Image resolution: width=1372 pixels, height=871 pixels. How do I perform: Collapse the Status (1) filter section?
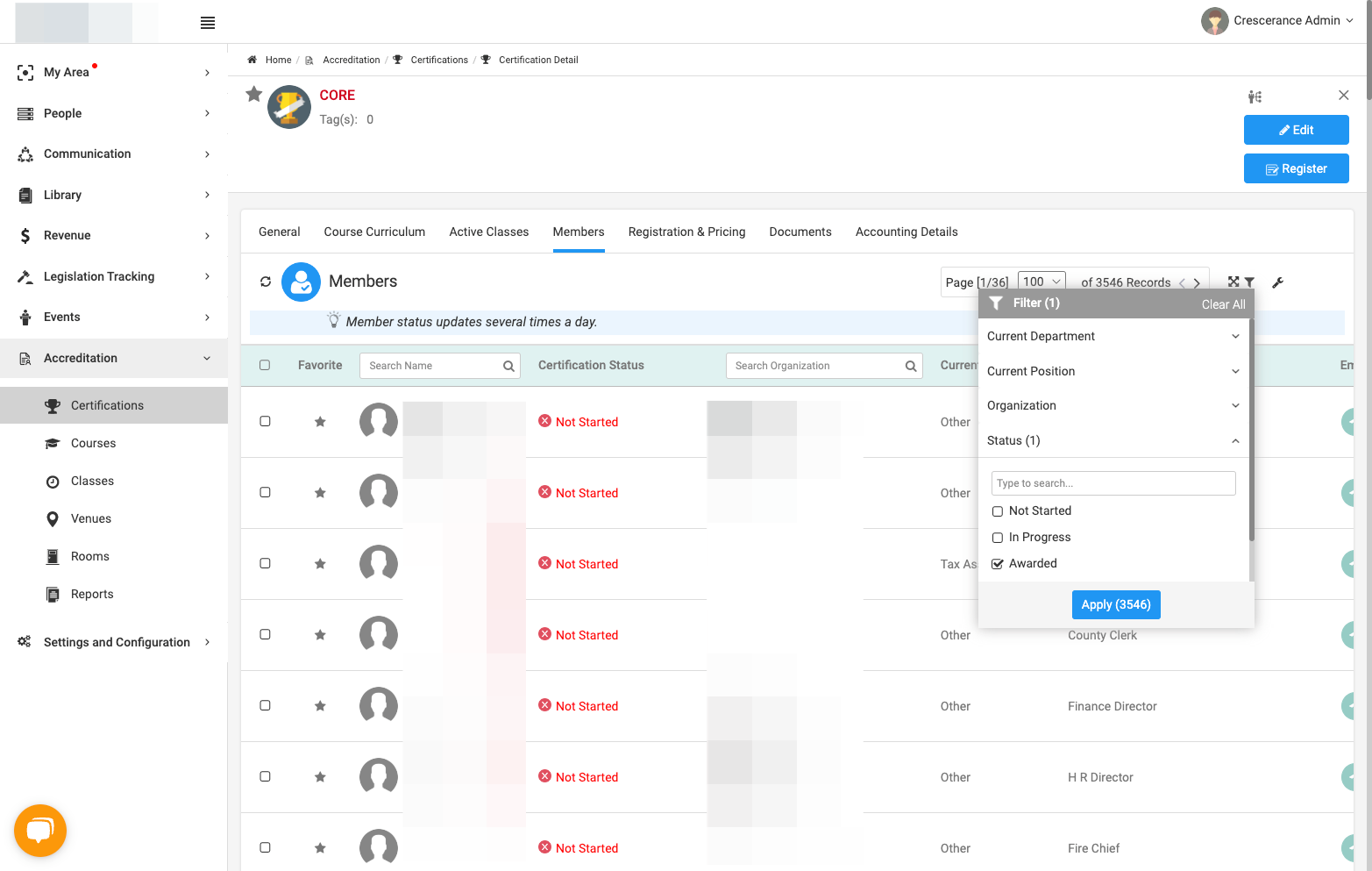click(x=1113, y=440)
